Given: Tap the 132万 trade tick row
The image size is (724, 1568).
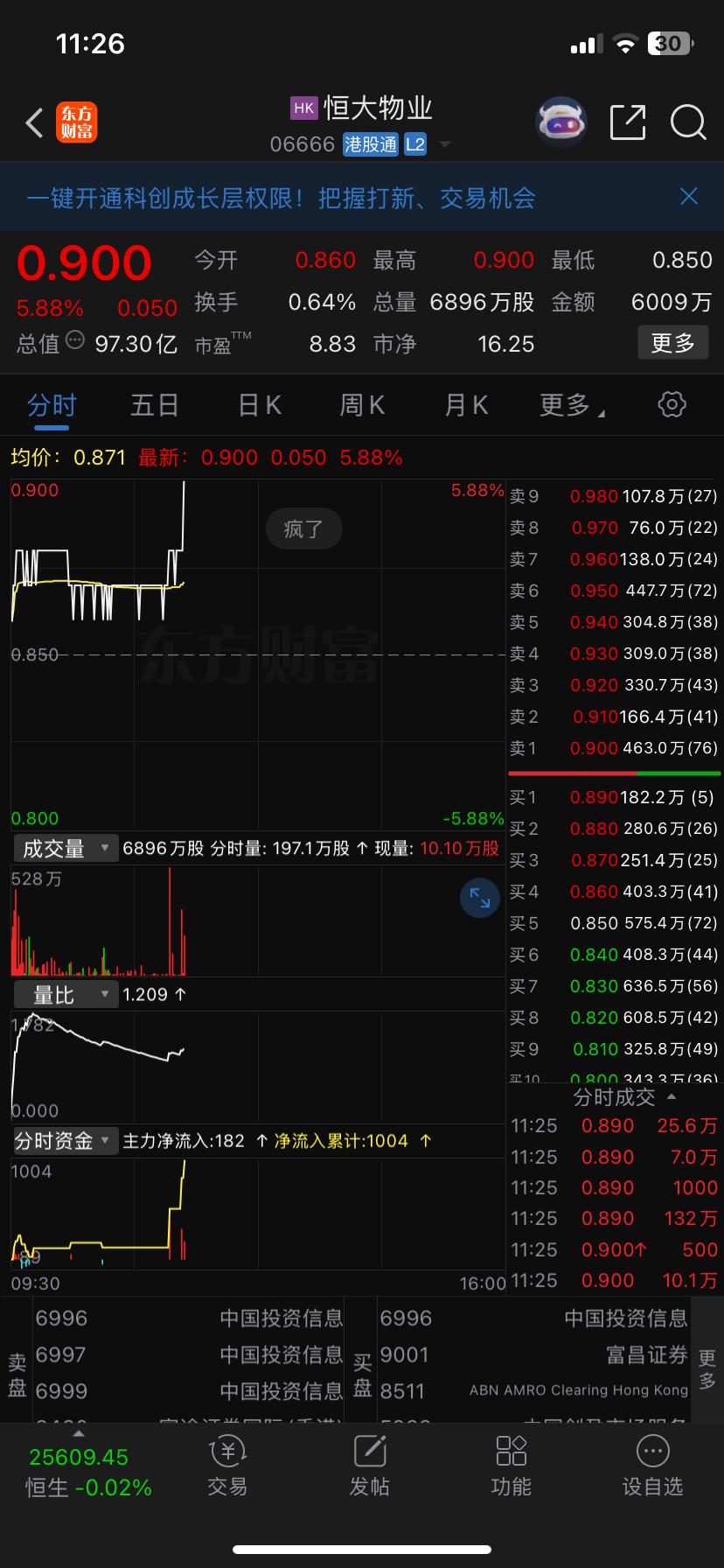Looking at the screenshot, I should point(614,1218).
